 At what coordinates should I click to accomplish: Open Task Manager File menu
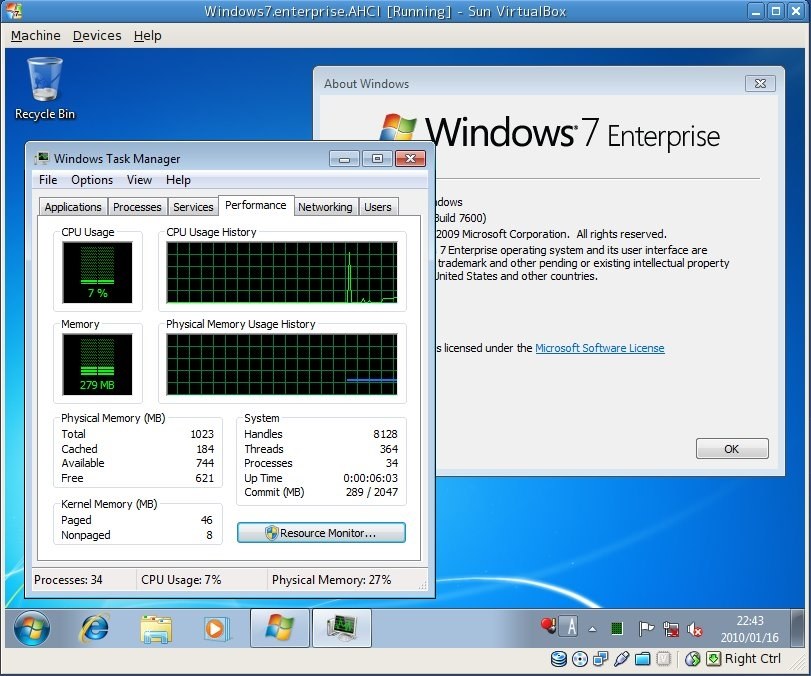pyautogui.click(x=48, y=180)
